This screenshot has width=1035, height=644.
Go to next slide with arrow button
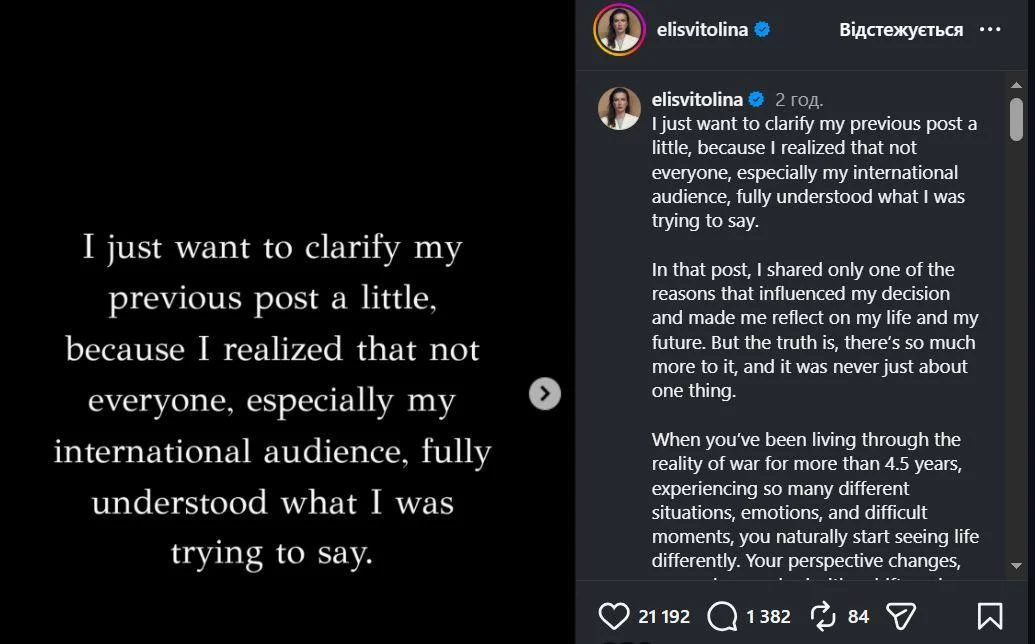coord(545,394)
